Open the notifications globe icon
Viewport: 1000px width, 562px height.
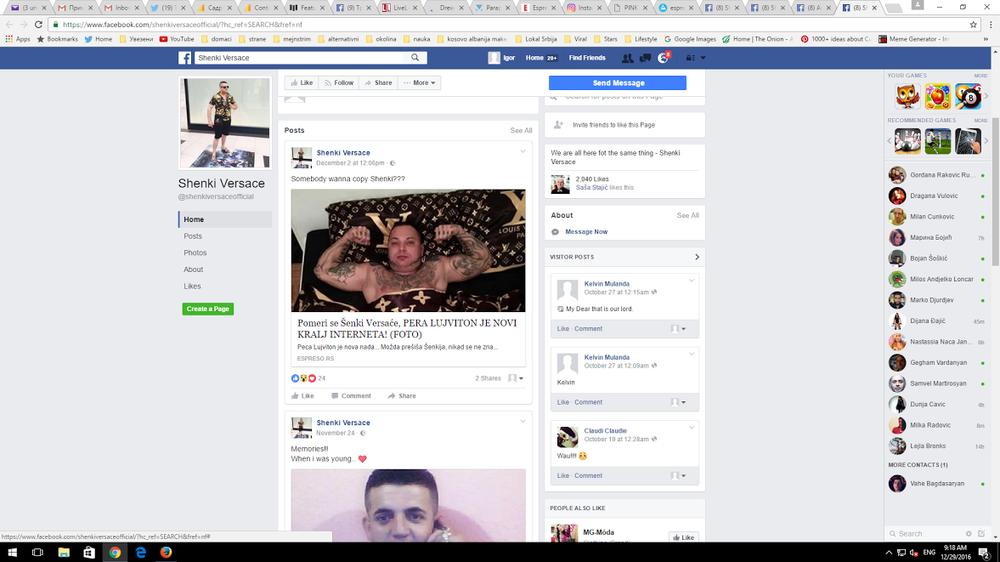click(x=662, y=58)
